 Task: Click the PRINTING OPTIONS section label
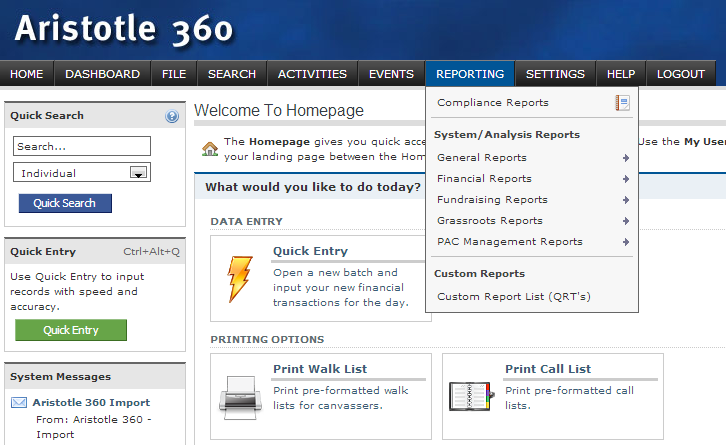click(x=267, y=339)
